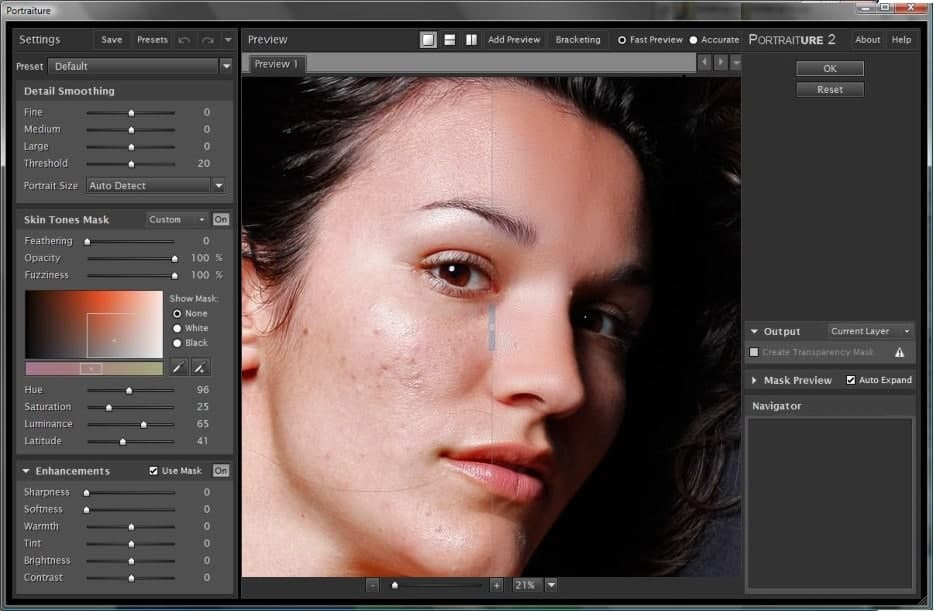This screenshot has width=934, height=611.
Task: Click the expand-mask eyedropper with plus
Action: (201, 368)
